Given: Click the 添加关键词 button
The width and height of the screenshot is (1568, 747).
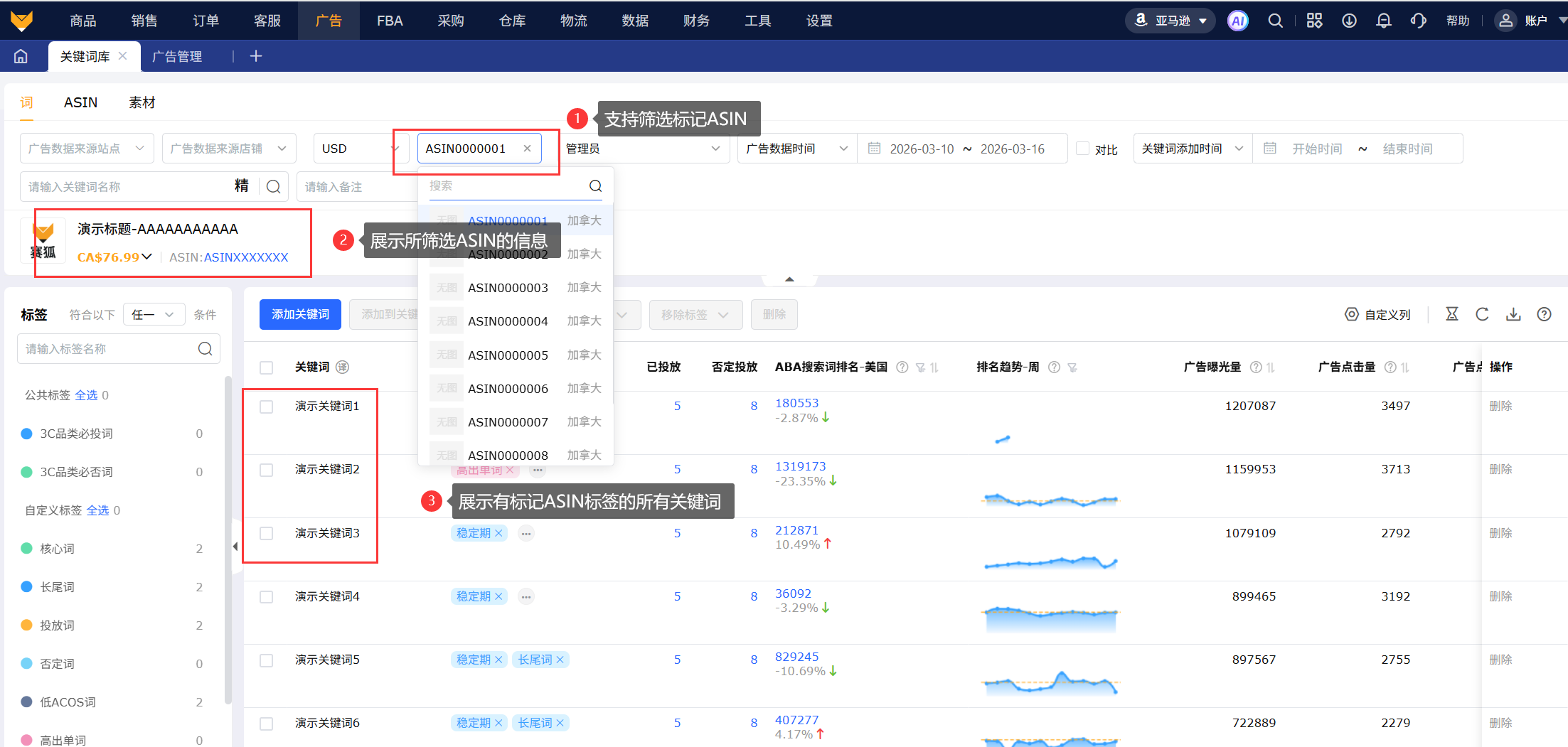Looking at the screenshot, I should (300, 314).
